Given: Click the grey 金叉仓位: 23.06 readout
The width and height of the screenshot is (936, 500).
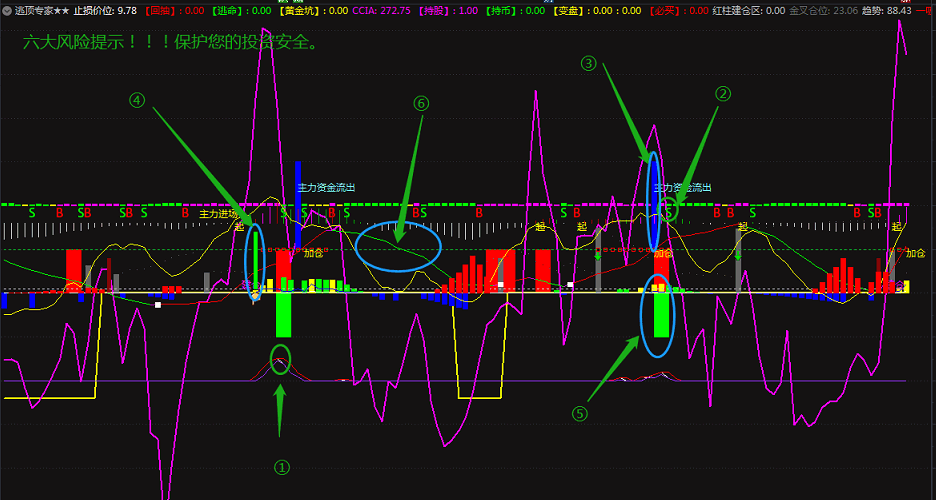Looking at the screenshot, I should pos(823,11).
